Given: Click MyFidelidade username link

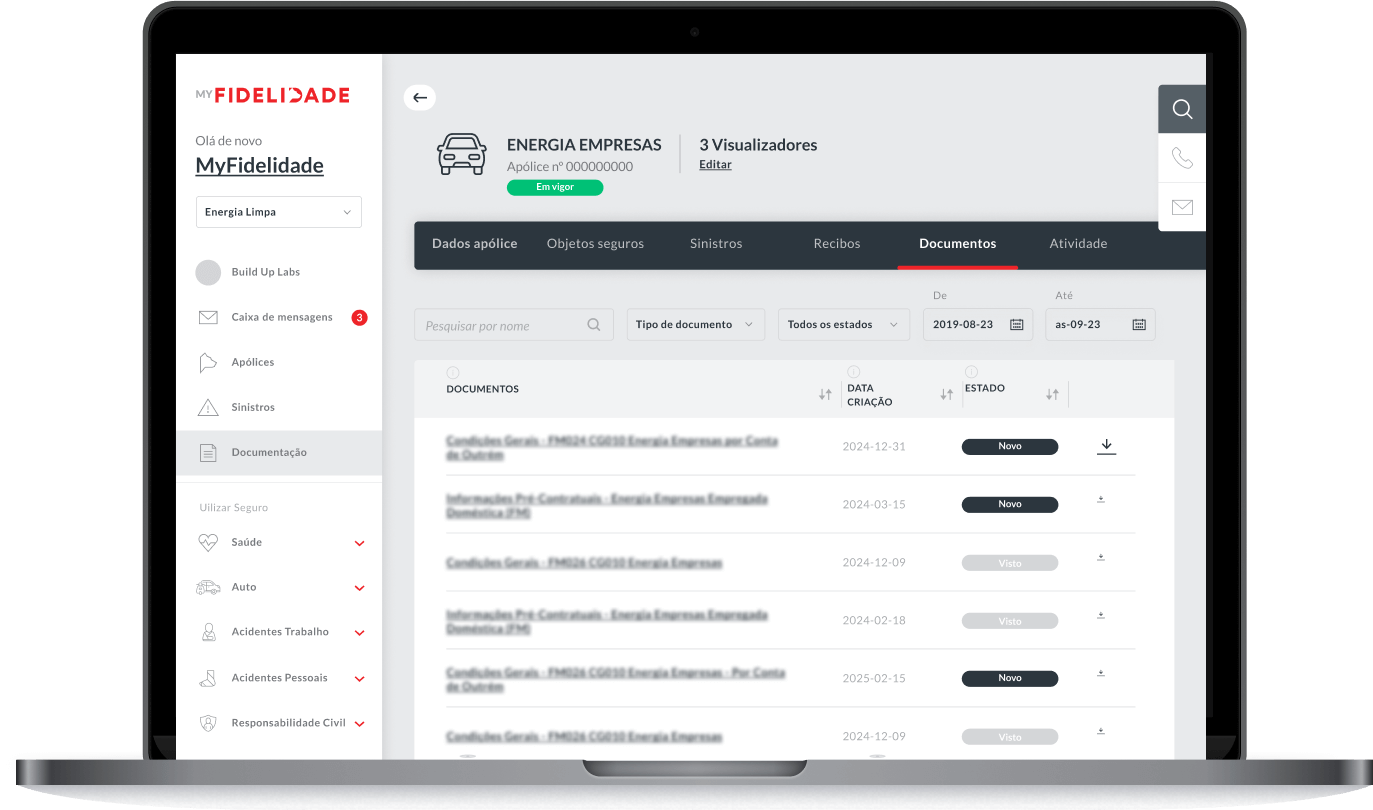Looking at the screenshot, I should 260,166.
